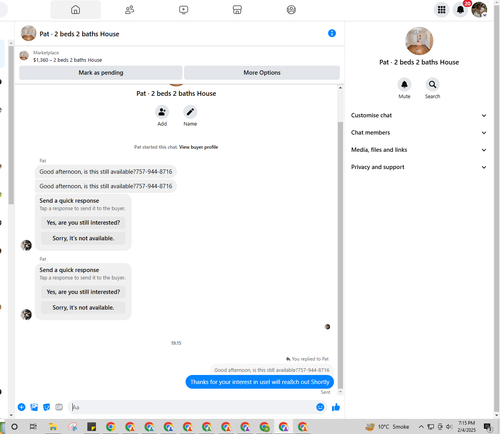Click the large listing photo in the right panel
500x434 pixels.
419,41
